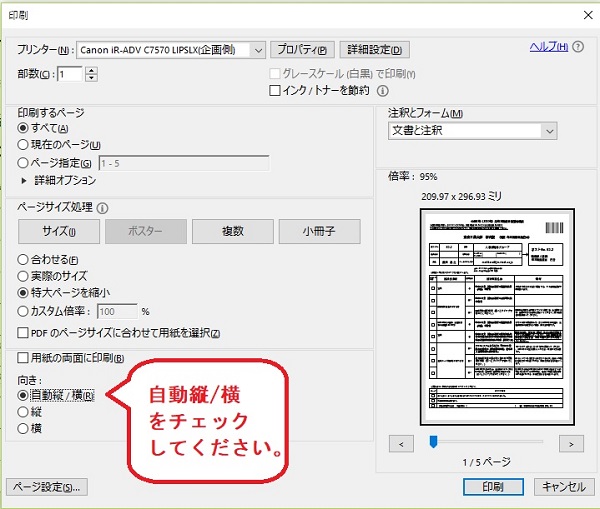Go to the next preview page arrow

coord(570,443)
